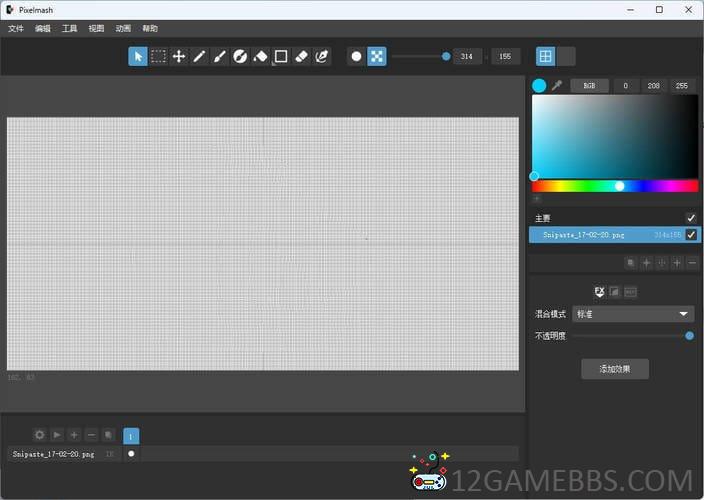Expand the plus below the color picker

[536, 199]
